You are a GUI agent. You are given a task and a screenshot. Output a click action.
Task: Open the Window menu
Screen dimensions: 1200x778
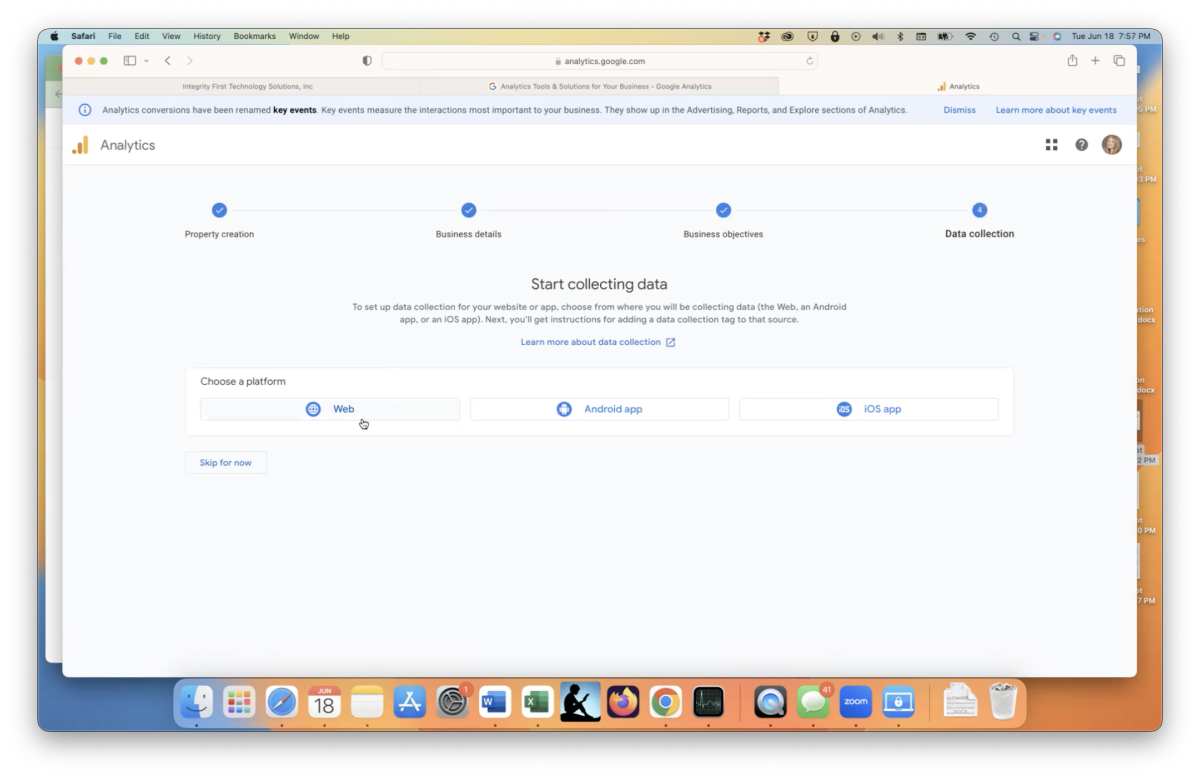pos(304,36)
